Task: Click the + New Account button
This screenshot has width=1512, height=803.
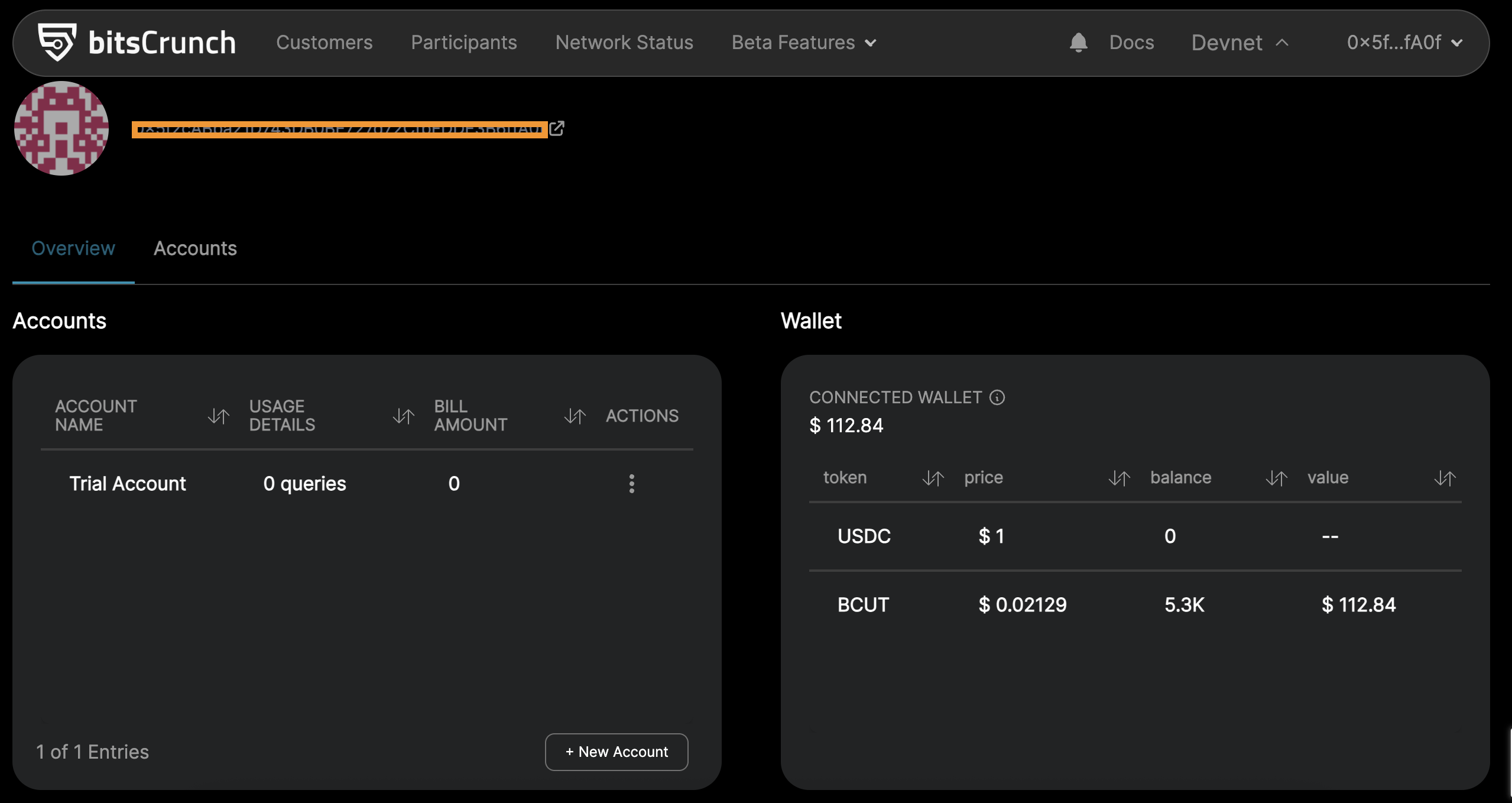Action: 617,752
